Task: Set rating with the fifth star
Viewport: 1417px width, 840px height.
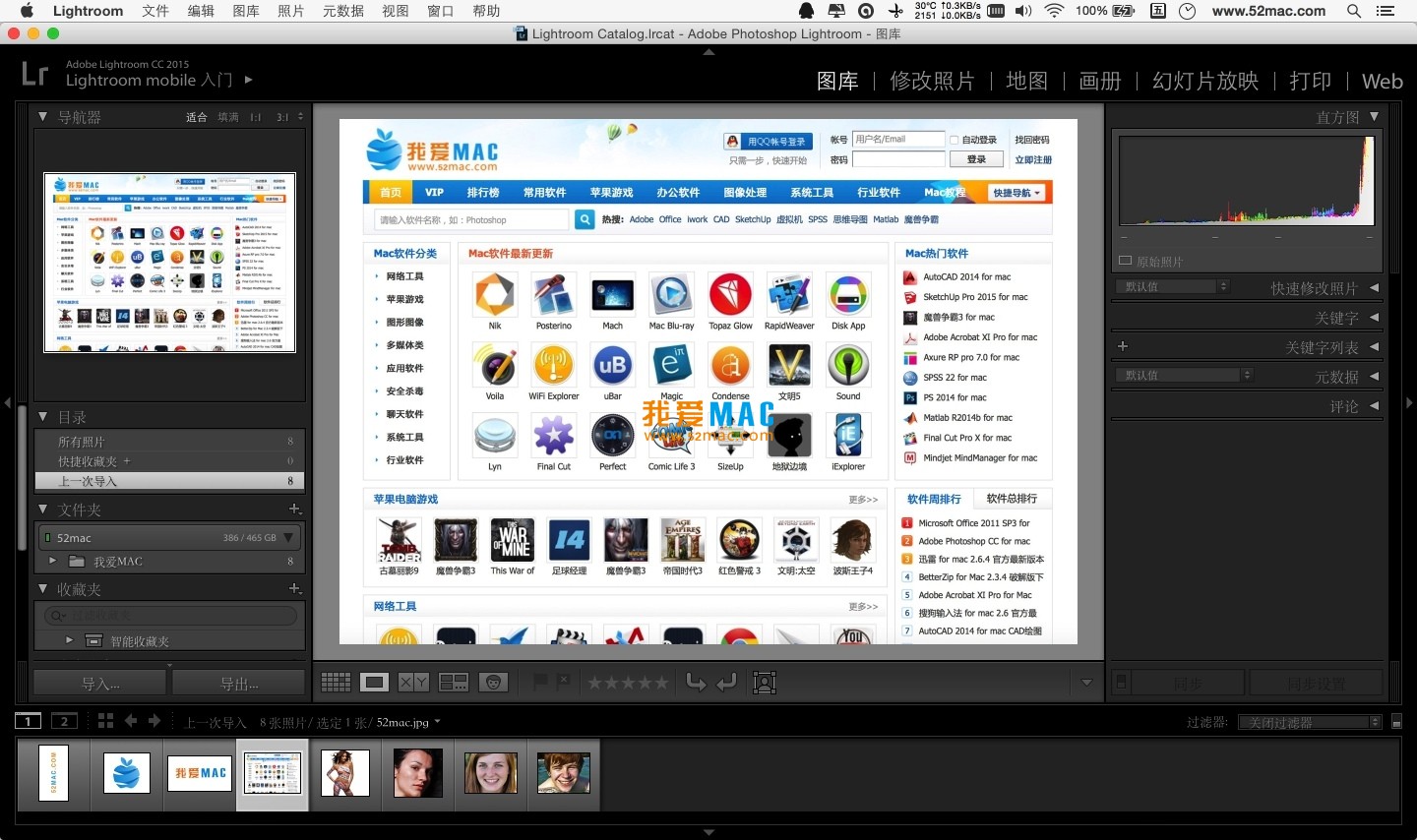Action: 661,682
